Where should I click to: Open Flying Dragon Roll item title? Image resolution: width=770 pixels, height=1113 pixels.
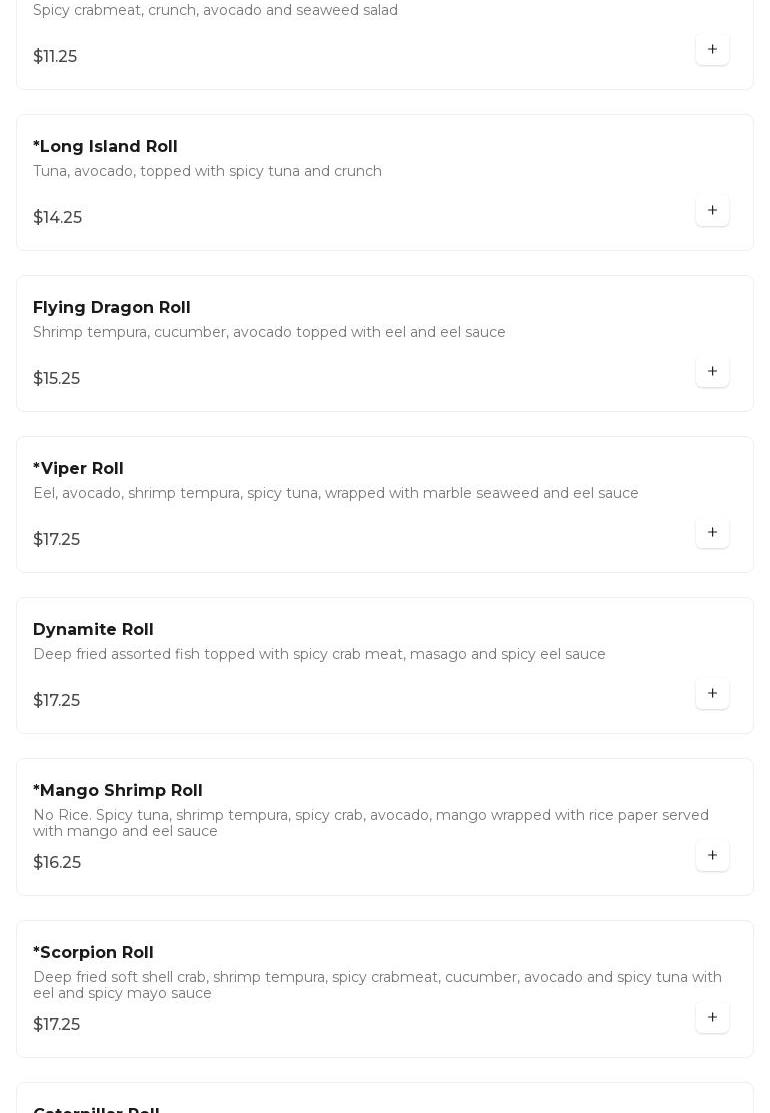111,308
